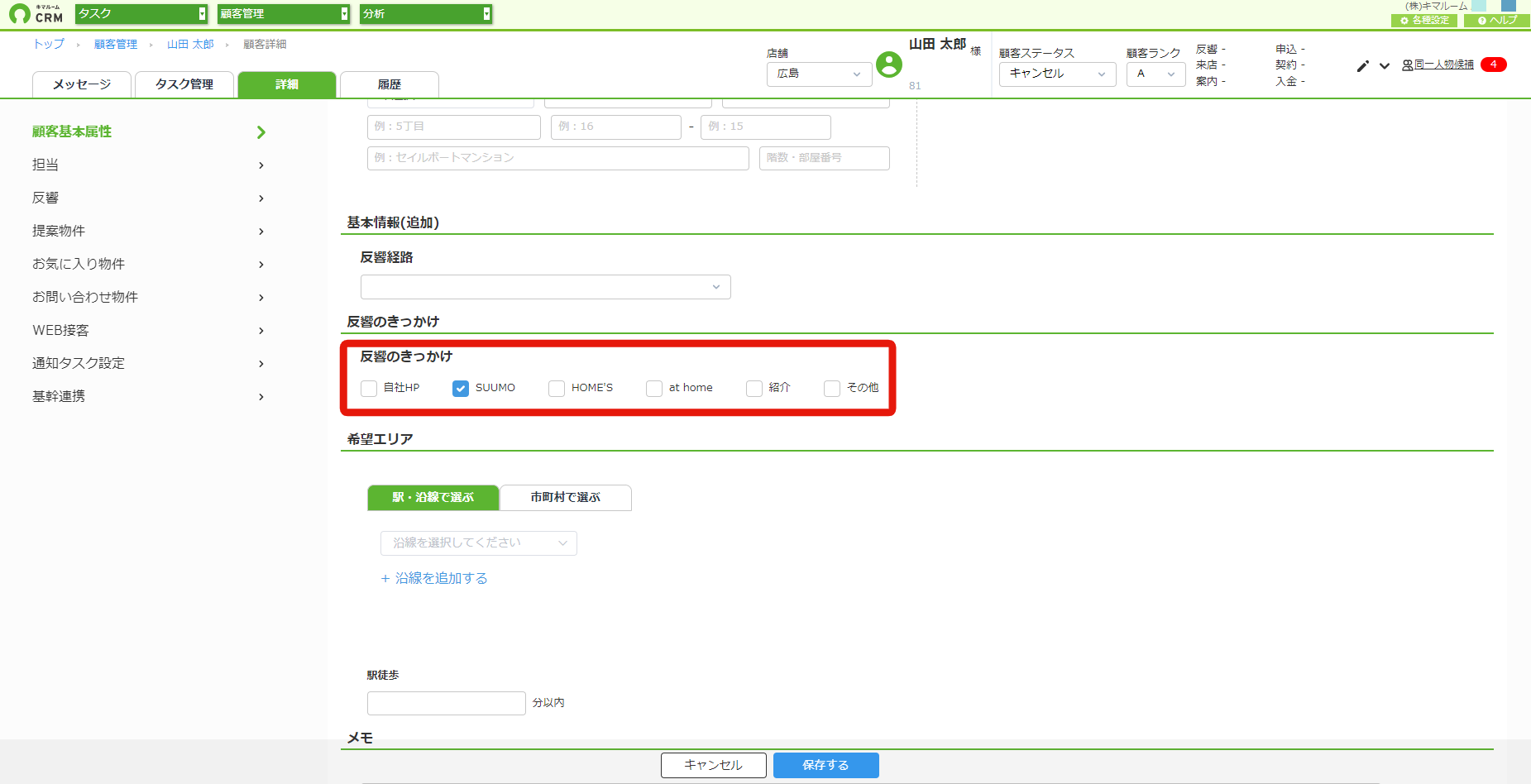The image size is (1531, 784).
Task: Open 顧客ステータス dropdown showing キャンセル
Action: 1057,74
